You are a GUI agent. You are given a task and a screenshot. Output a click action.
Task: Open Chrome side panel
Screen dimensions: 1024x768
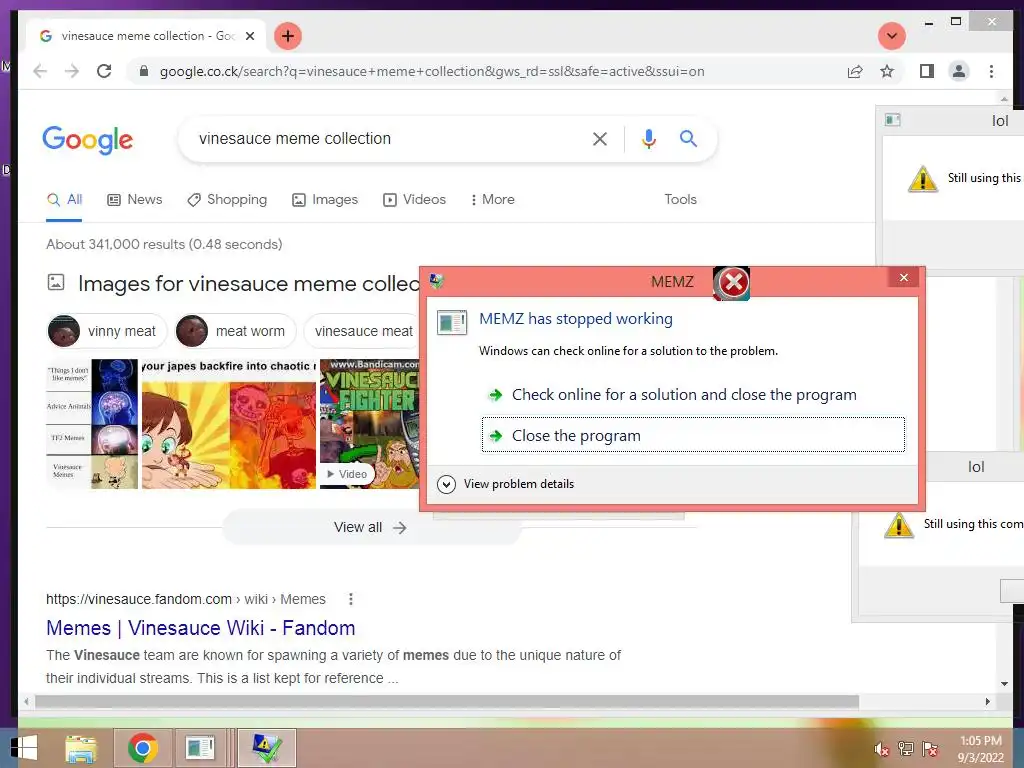coord(927,71)
